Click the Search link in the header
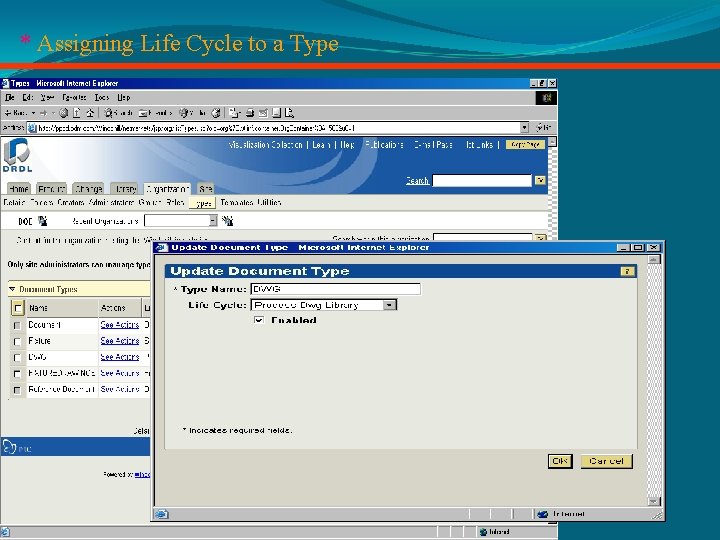720x540 pixels. pyautogui.click(x=417, y=180)
